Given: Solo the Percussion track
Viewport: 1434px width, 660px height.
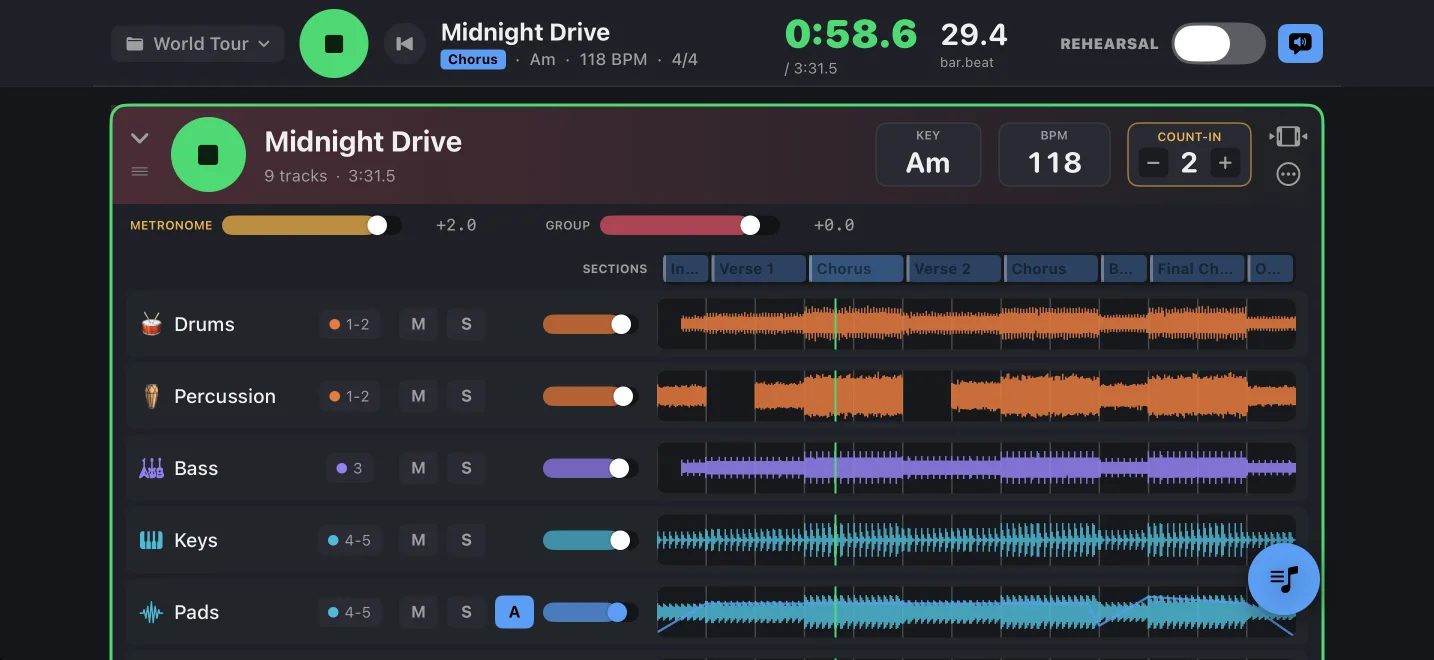Looking at the screenshot, I should point(466,396).
